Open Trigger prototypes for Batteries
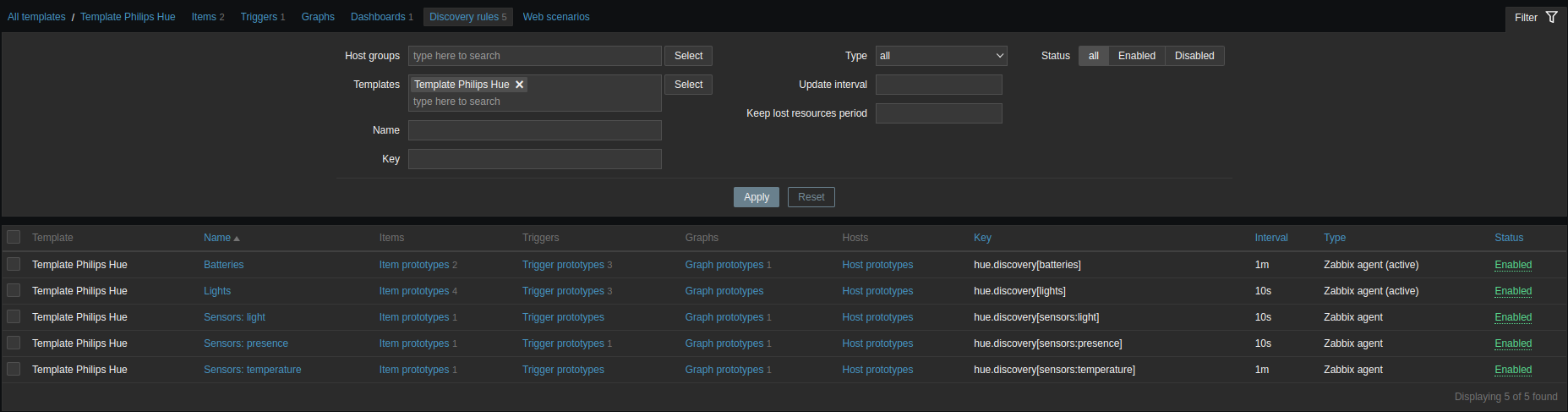Screen dimensions: 1568x412 pyautogui.click(x=563, y=265)
